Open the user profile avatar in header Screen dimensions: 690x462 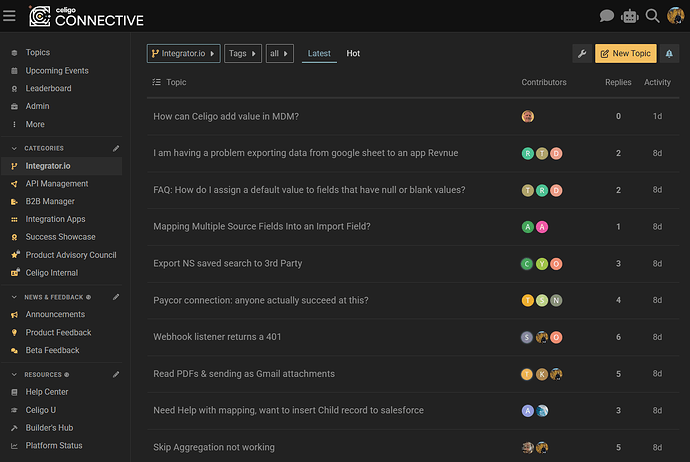pyautogui.click(x=675, y=16)
